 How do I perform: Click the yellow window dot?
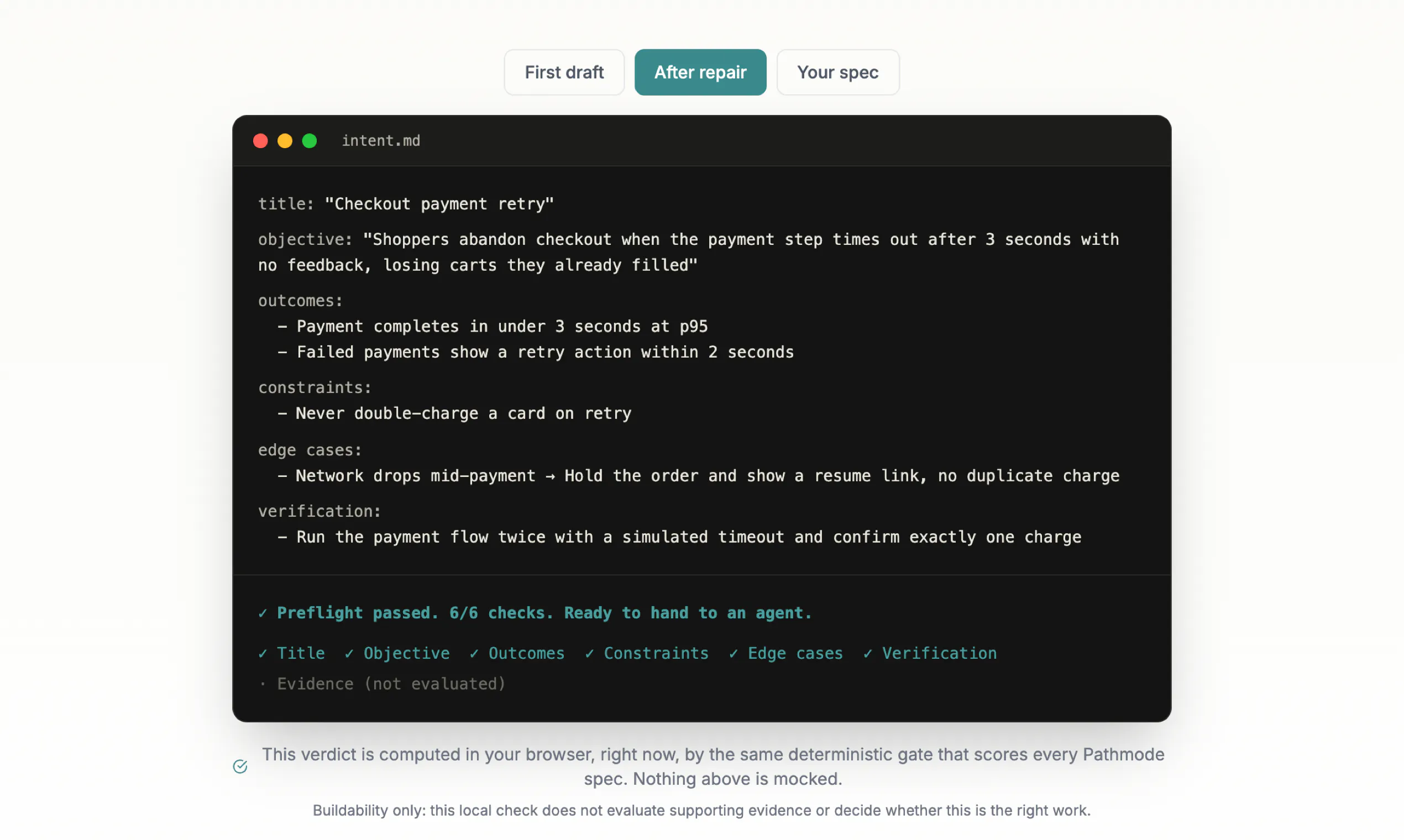click(285, 140)
